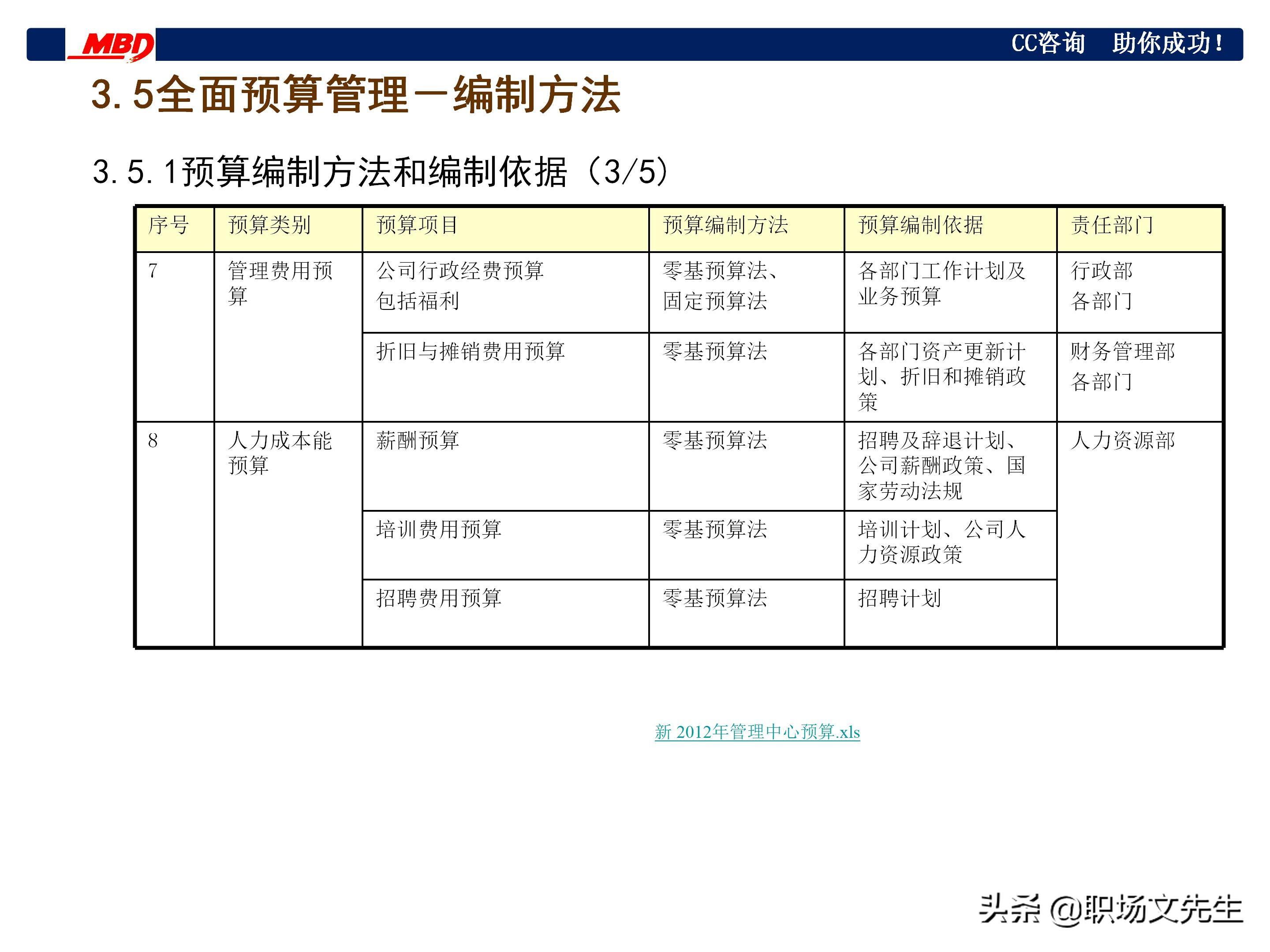This screenshot has height=952, width=1270.
Task: Click the 预算编制方法 column header
Action: coord(747,229)
